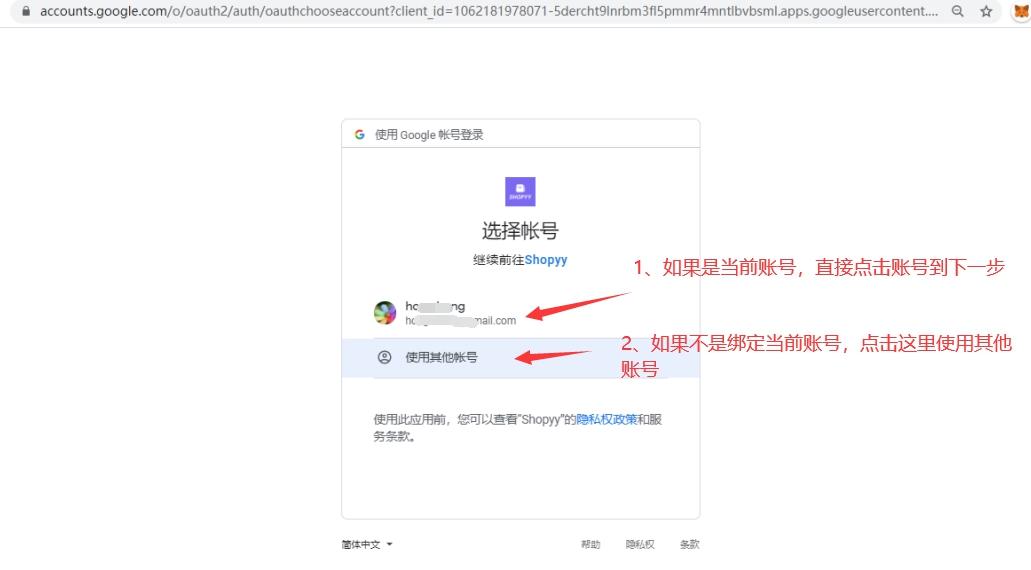Open the MetaMask fox extension

1019,12
